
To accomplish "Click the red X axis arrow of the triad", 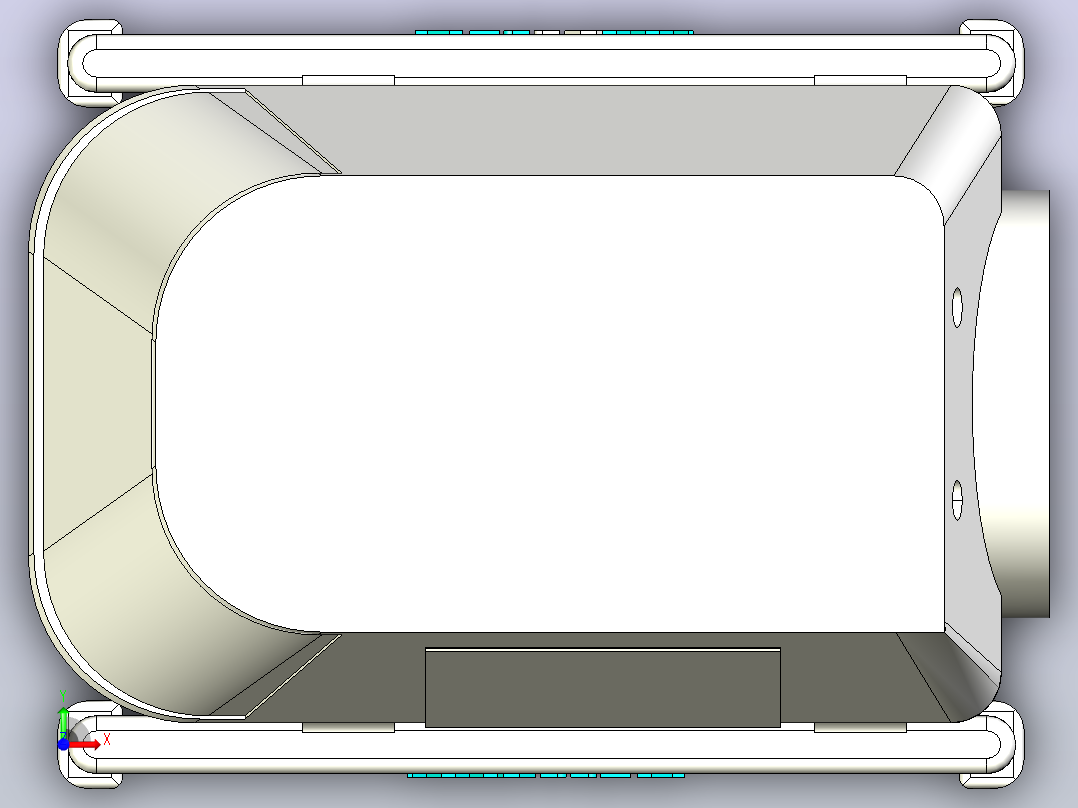I will (x=85, y=745).
